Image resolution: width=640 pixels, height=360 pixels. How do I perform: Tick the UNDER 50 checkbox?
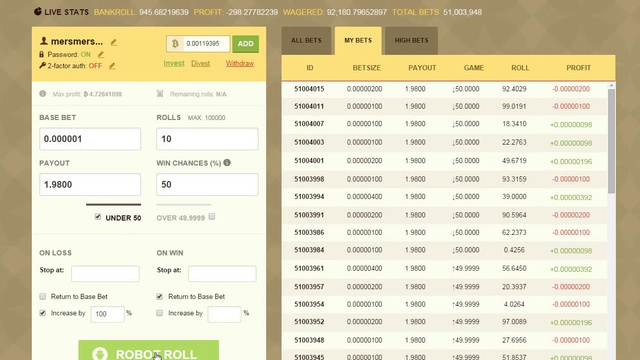pyautogui.click(x=98, y=217)
